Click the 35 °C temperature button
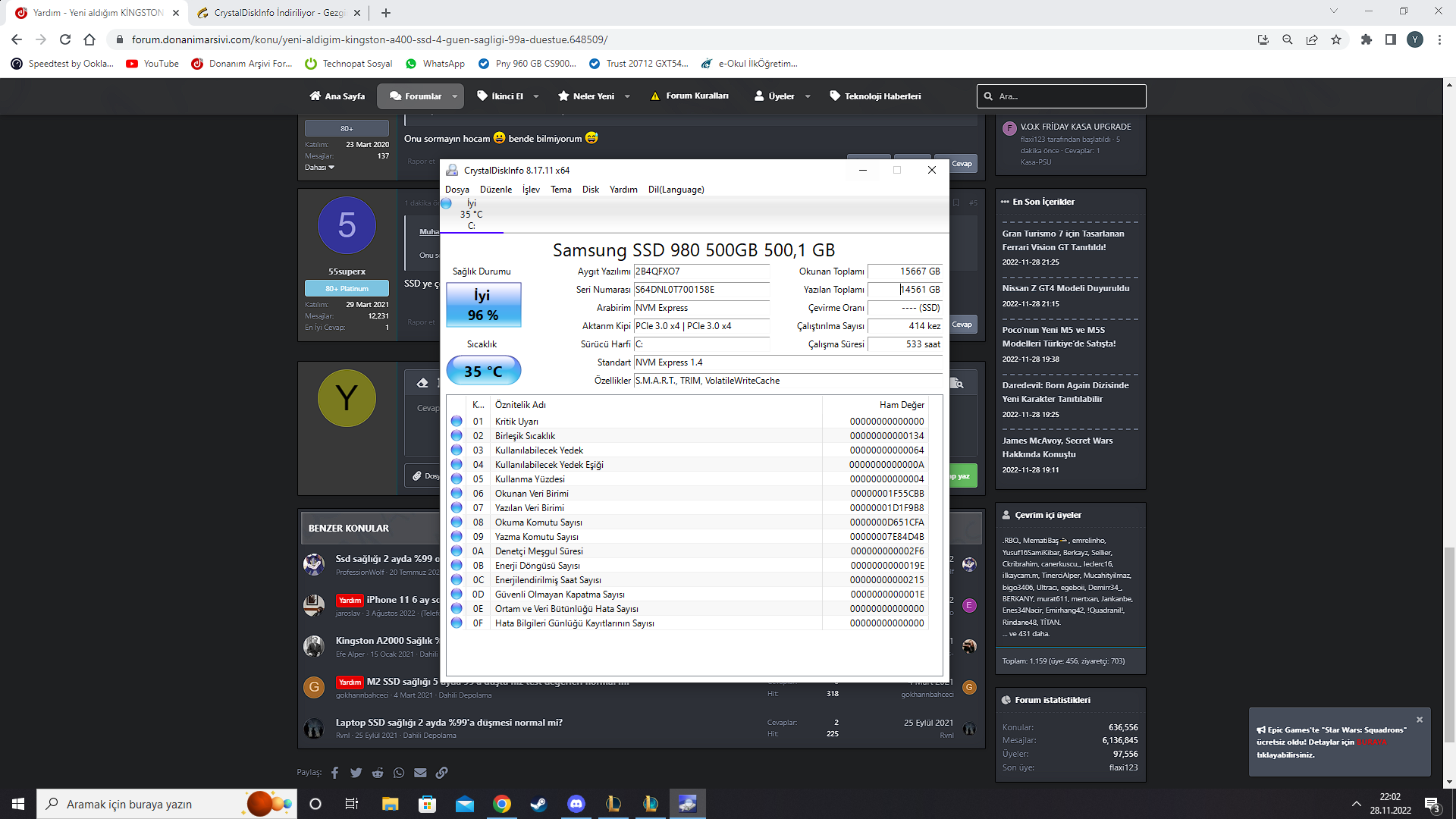The height and width of the screenshot is (819, 1456). point(484,371)
